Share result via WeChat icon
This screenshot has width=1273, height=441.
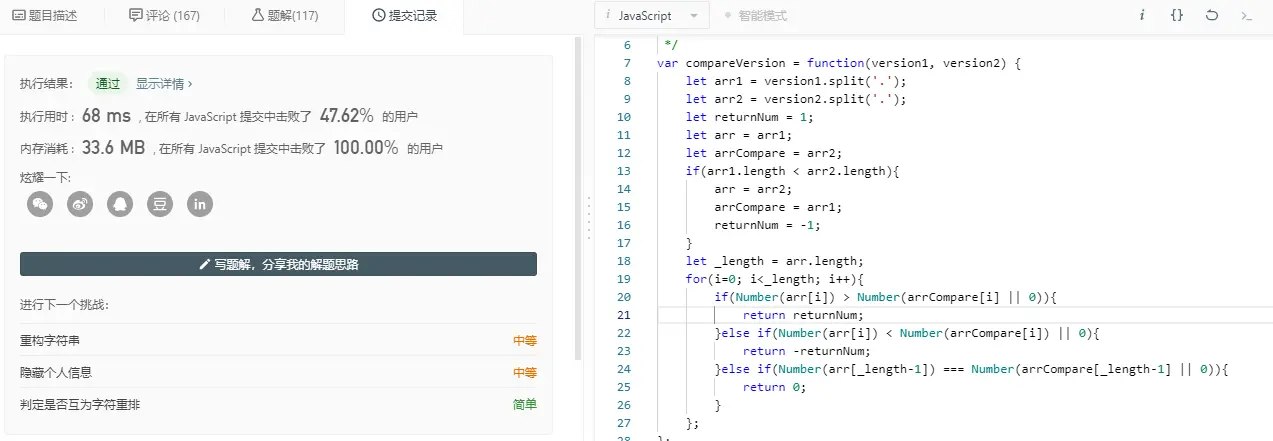pyautogui.click(x=40, y=204)
